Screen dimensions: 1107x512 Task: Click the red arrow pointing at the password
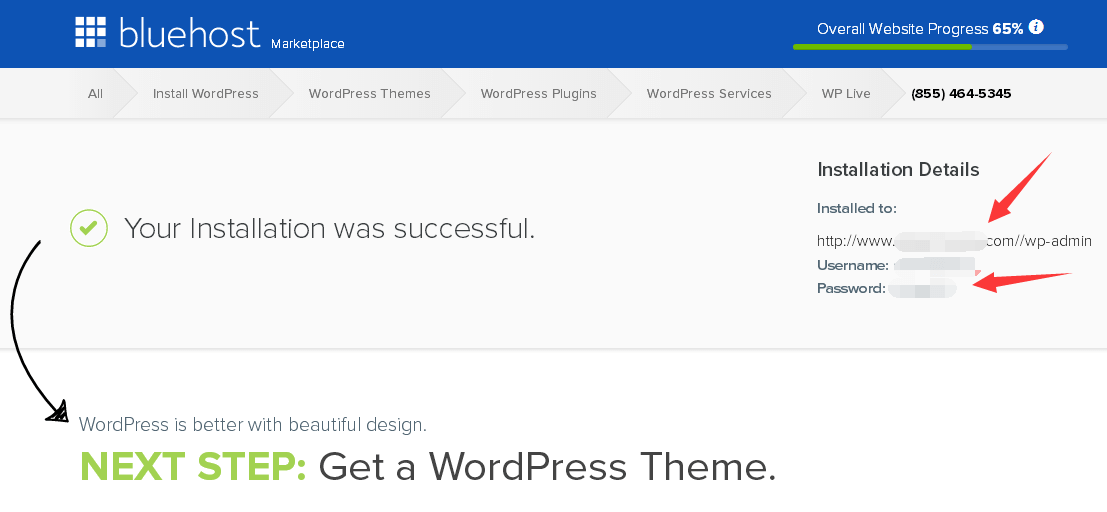point(1020,281)
